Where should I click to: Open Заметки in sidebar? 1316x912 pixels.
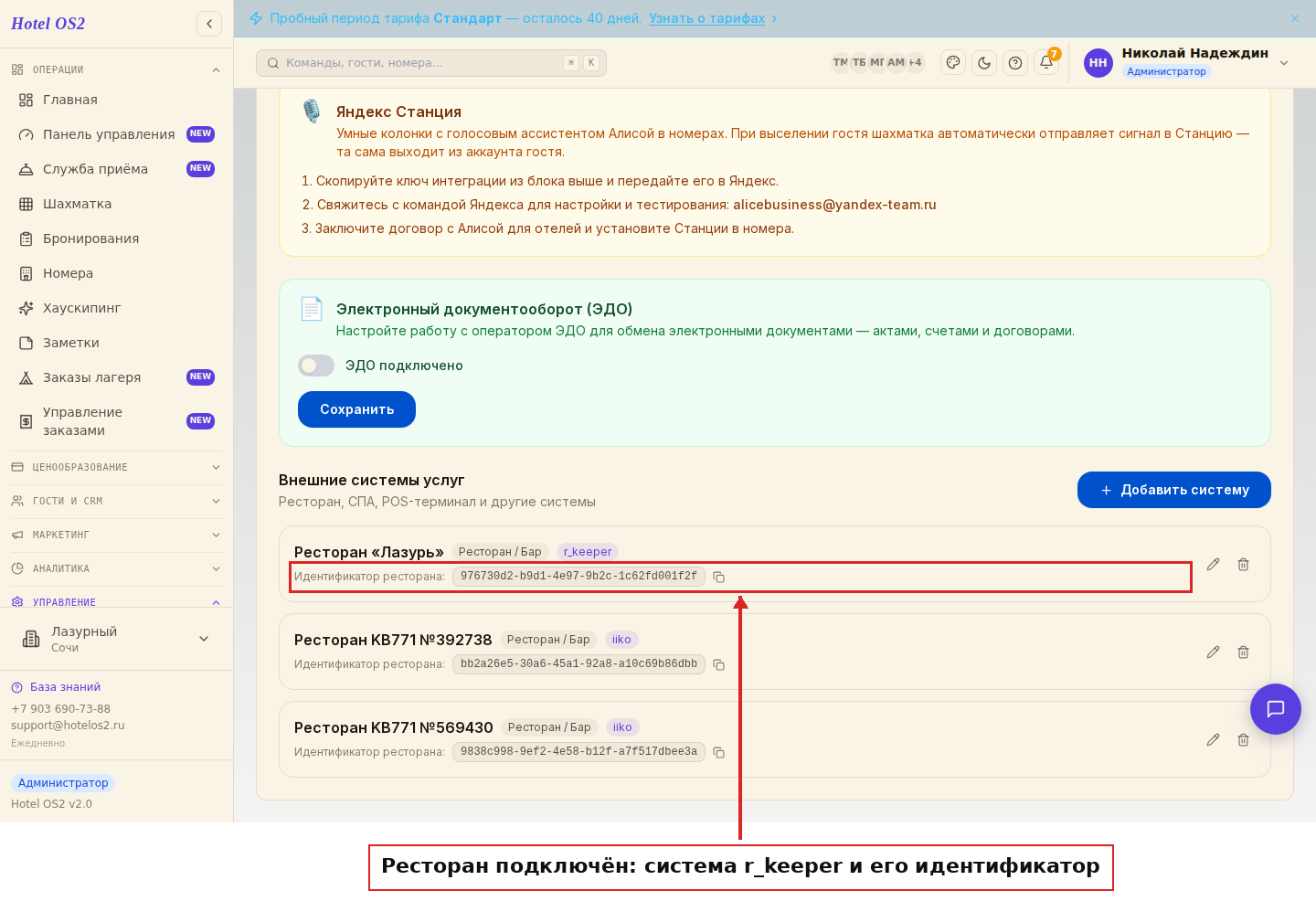point(116,343)
